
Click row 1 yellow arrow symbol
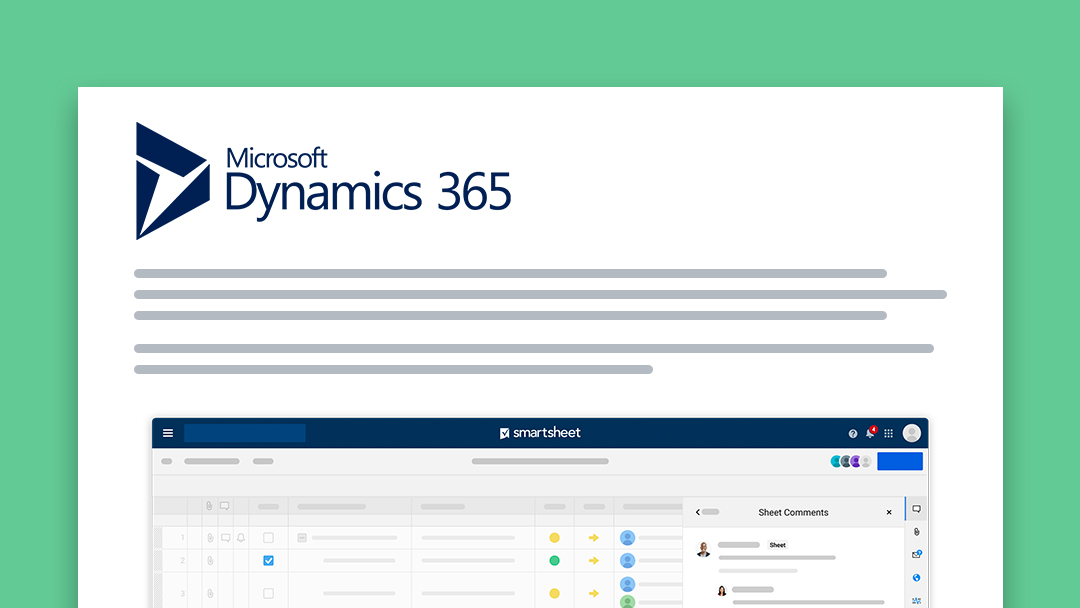594,538
